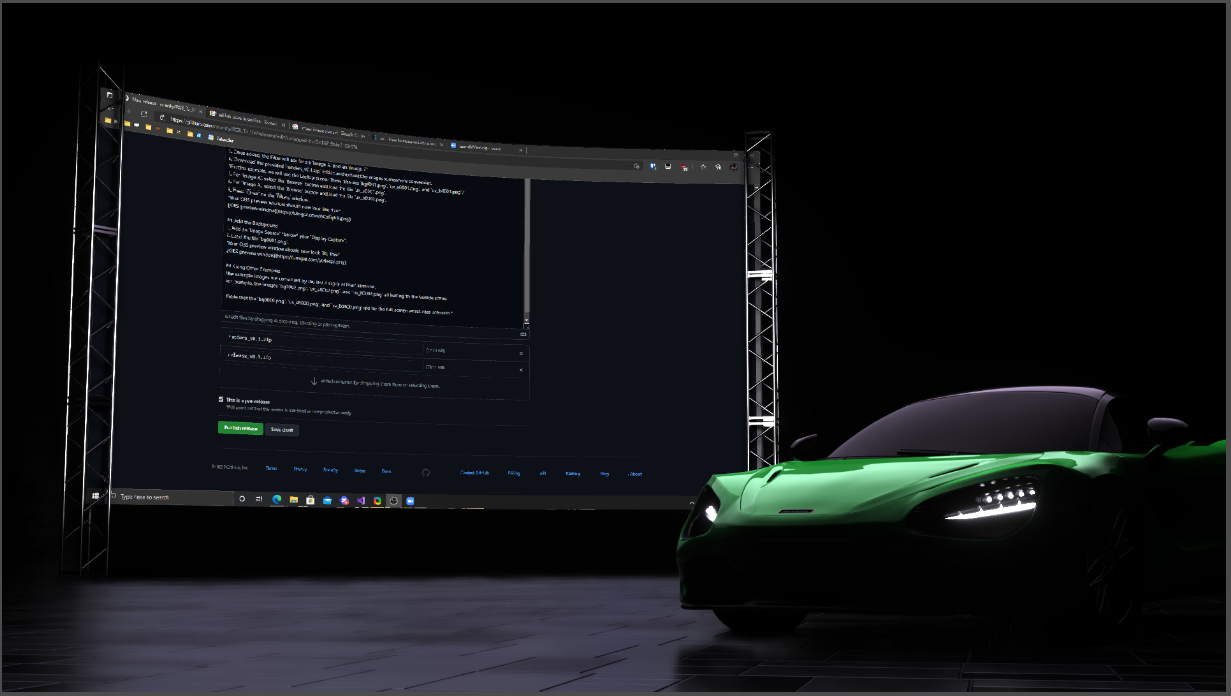Toggle the 'This is a pre-release' checkbox
Image resolution: width=1231 pixels, height=696 pixels.
pyautogui.click(x=221, y=399)
